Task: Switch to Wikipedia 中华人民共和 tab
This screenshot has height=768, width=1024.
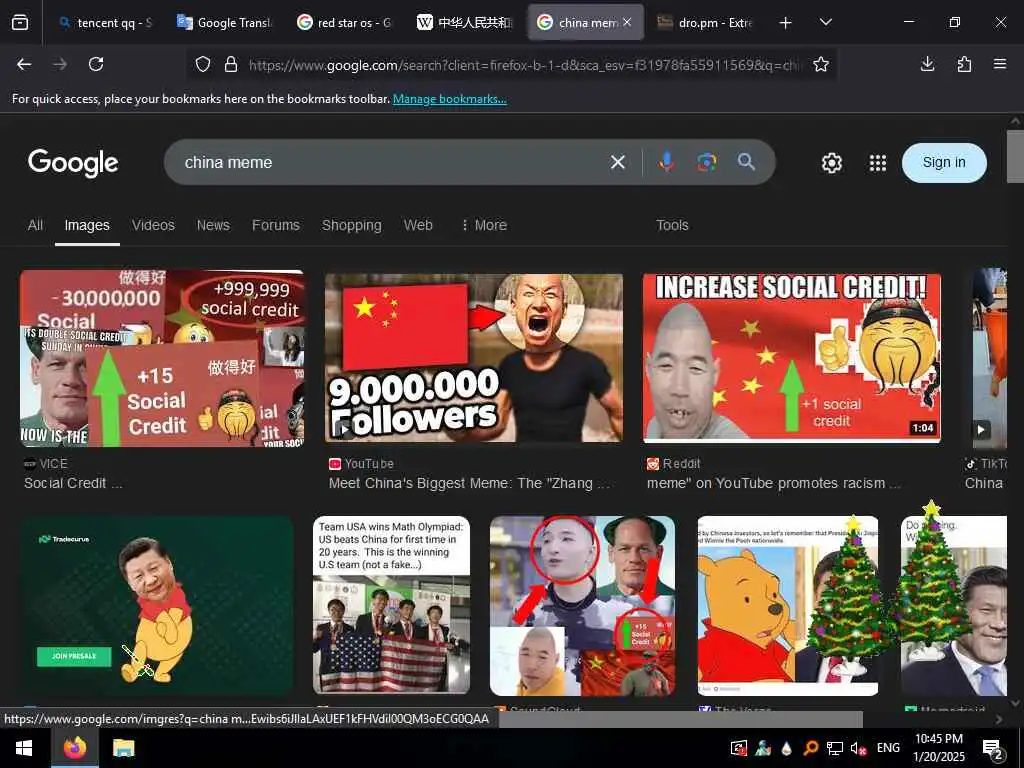Action: pyautogui.click(x=464, y=23)
